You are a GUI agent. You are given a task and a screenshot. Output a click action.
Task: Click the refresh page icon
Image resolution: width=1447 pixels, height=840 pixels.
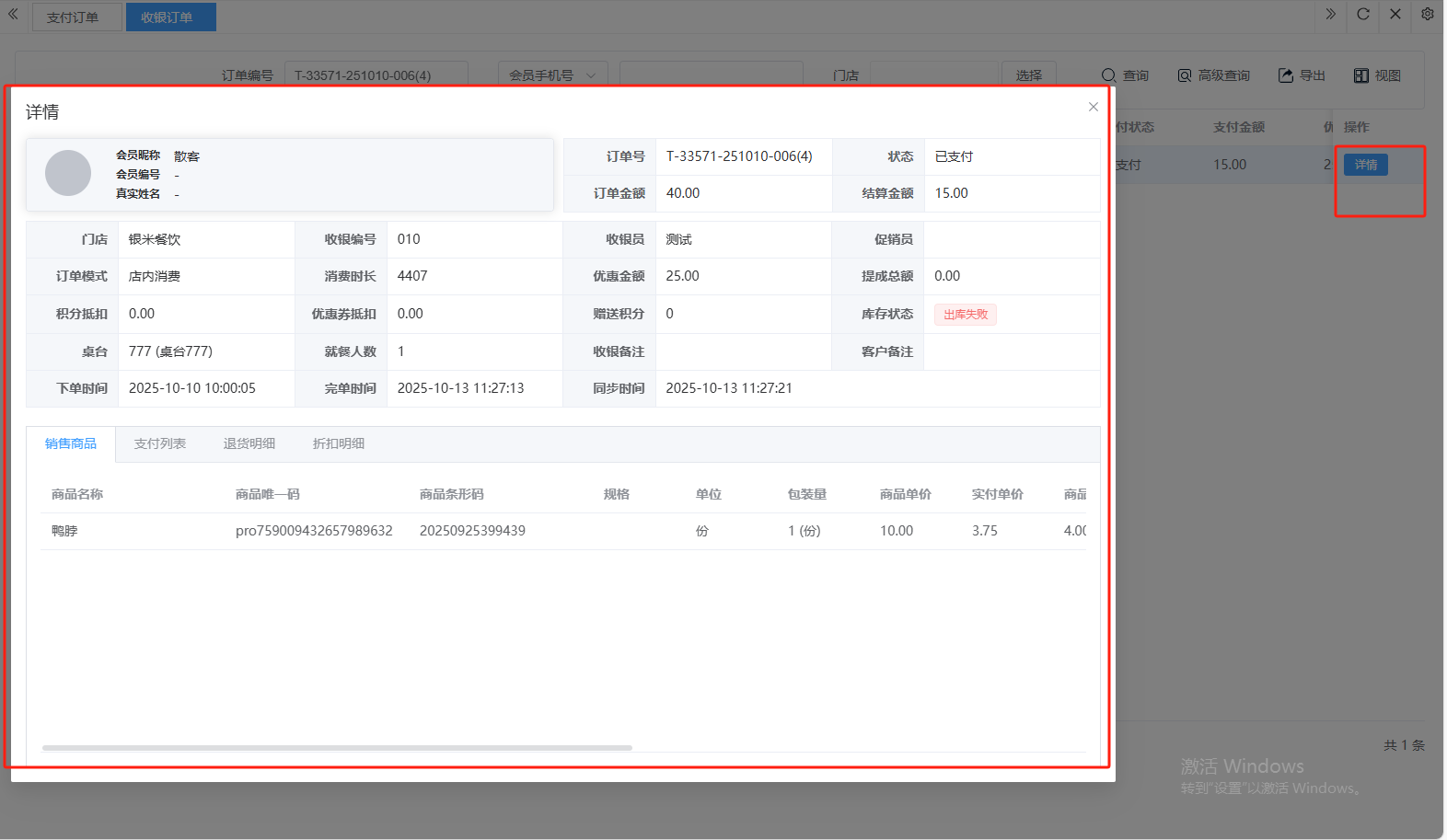1363,15
